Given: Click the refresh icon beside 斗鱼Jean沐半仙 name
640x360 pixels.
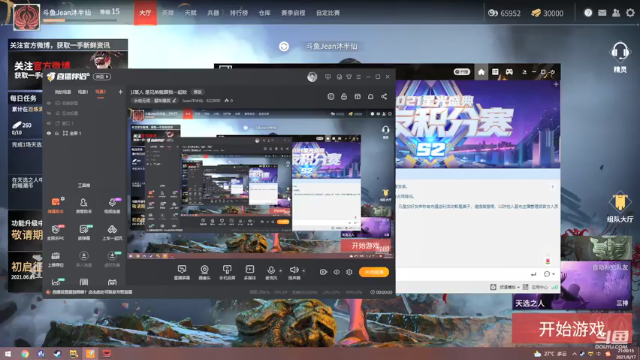Looking at the screenshot, I should click(284, 47).
